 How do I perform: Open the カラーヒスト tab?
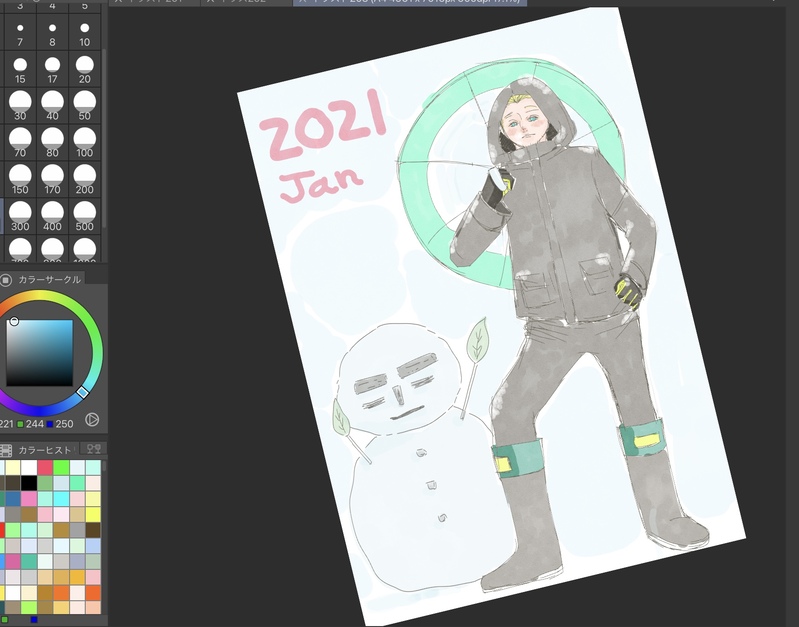(x=45, y=450)
